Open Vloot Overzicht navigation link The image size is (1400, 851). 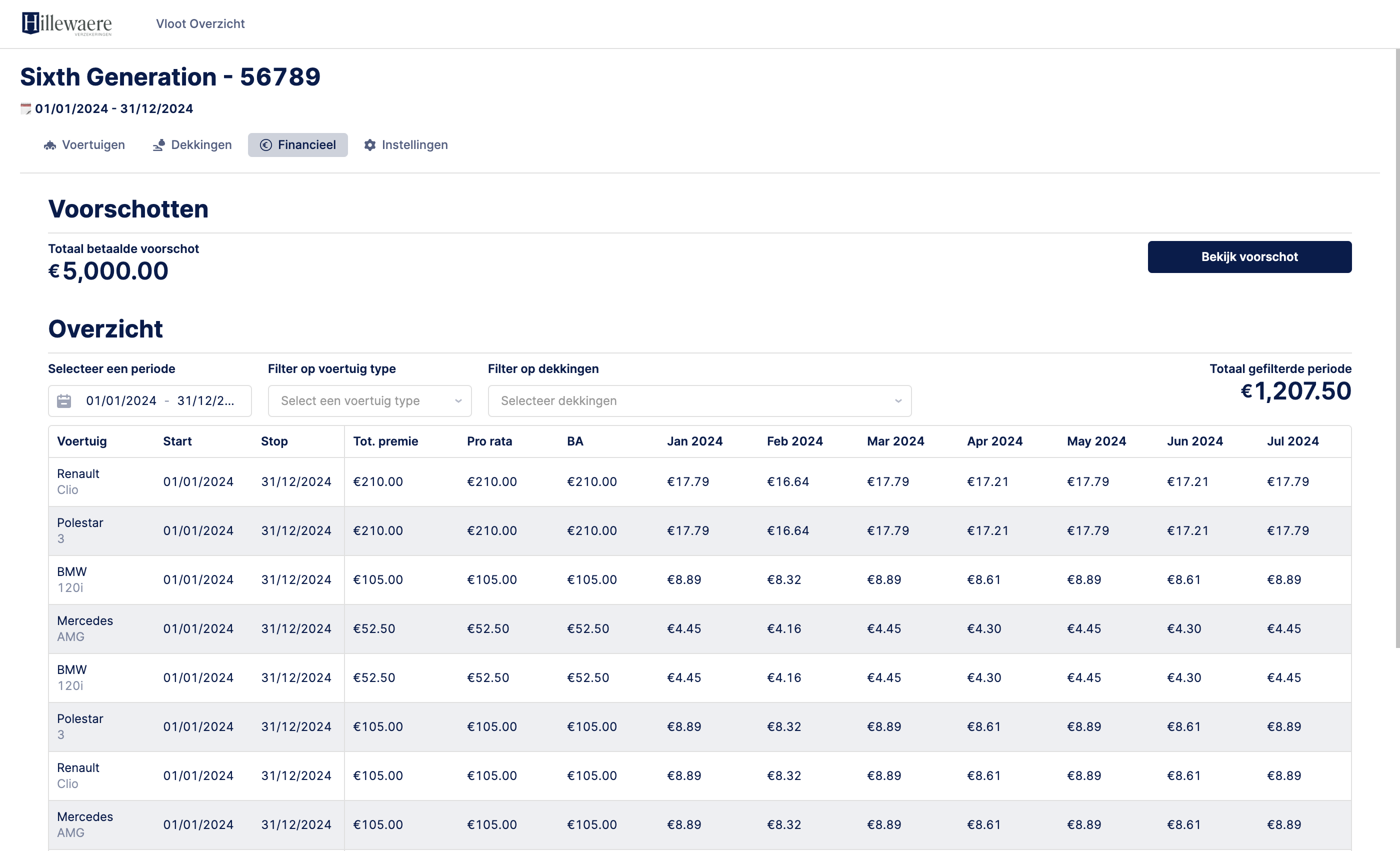(x=200, y=24)
